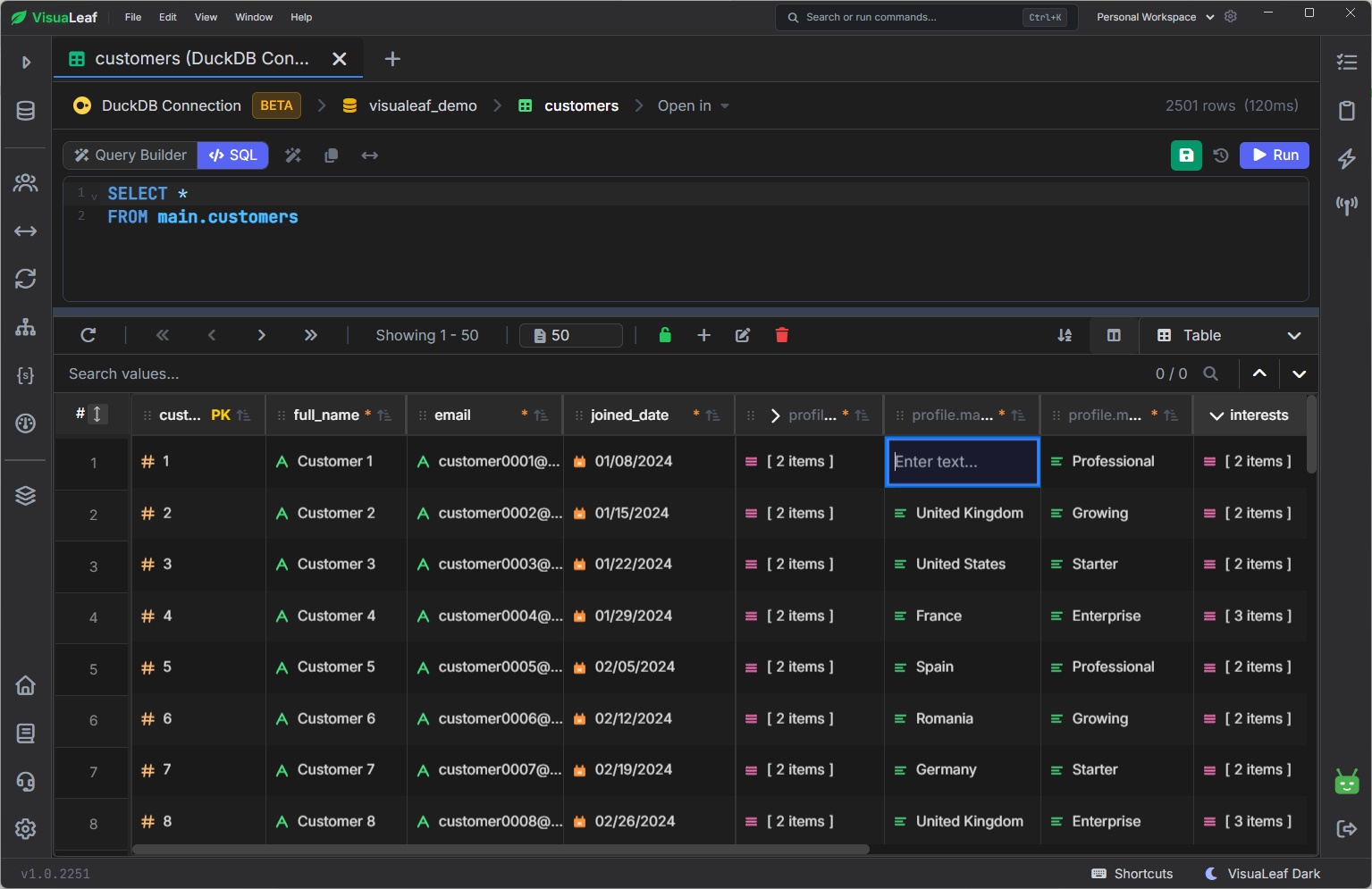Viewport: 1372px width, 889px height.
Task: Click the sort order icon in results toolbar
Action: pyautogui.click(x=1065, y=335)
